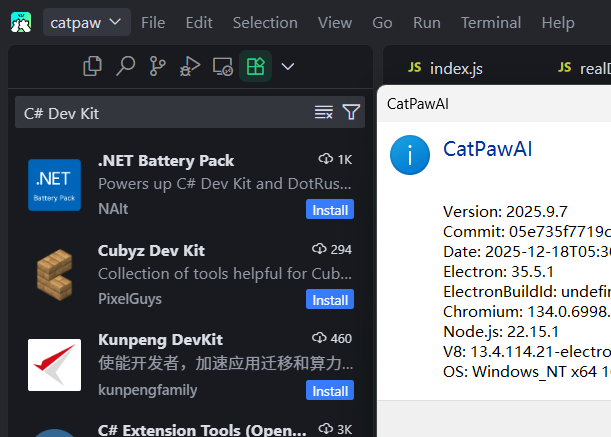Open the Terminal menu
Screen dimensions: 611x437
coord(490,22)
